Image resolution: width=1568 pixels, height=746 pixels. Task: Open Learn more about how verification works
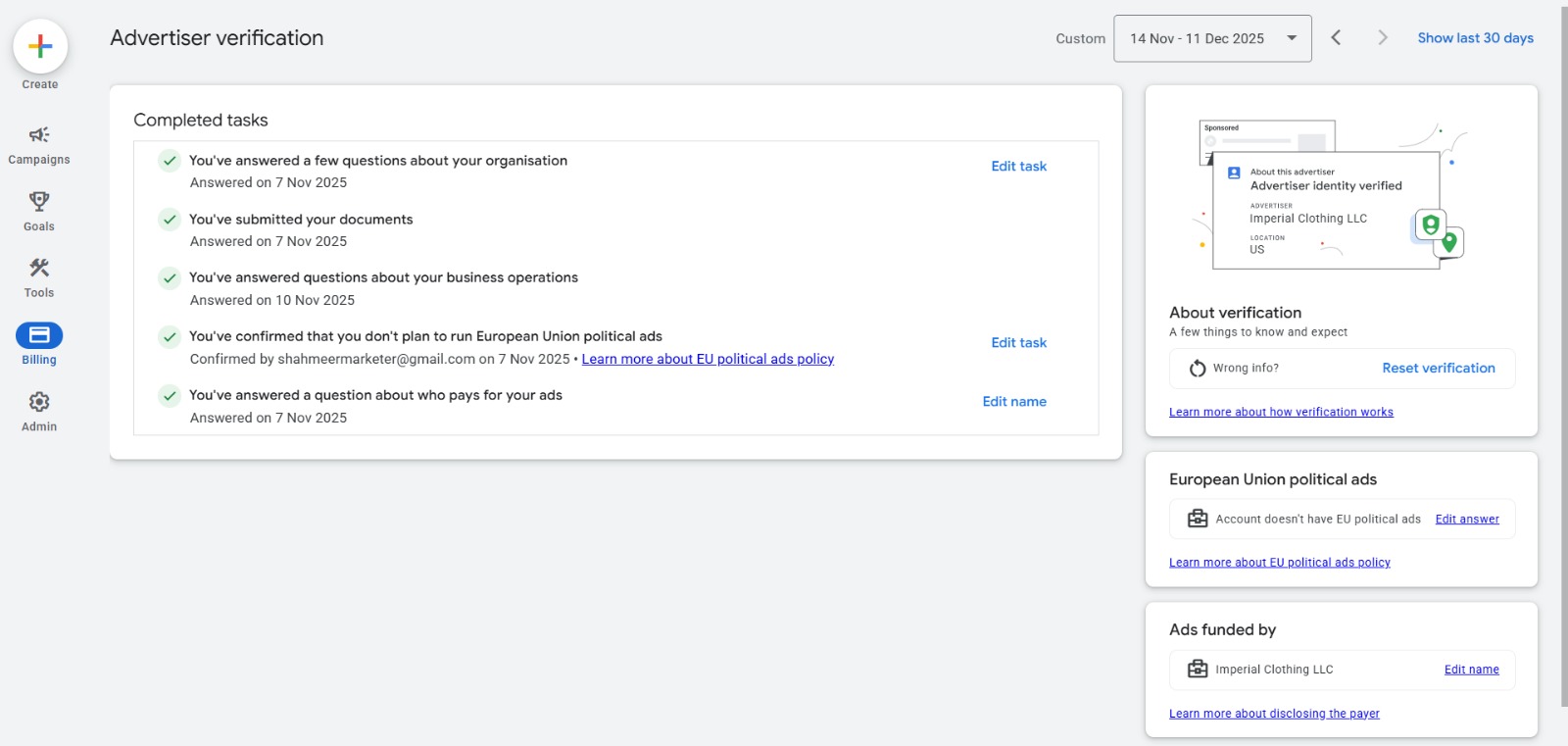1280,413
